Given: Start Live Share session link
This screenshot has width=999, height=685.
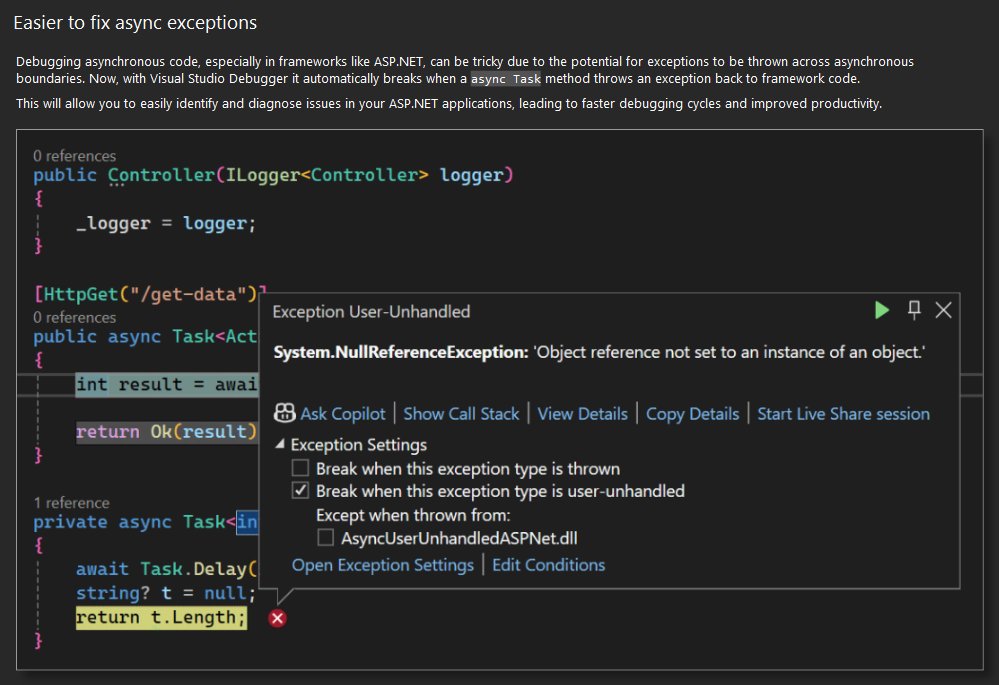Looking at the screenshot, I should coord(844,414).
